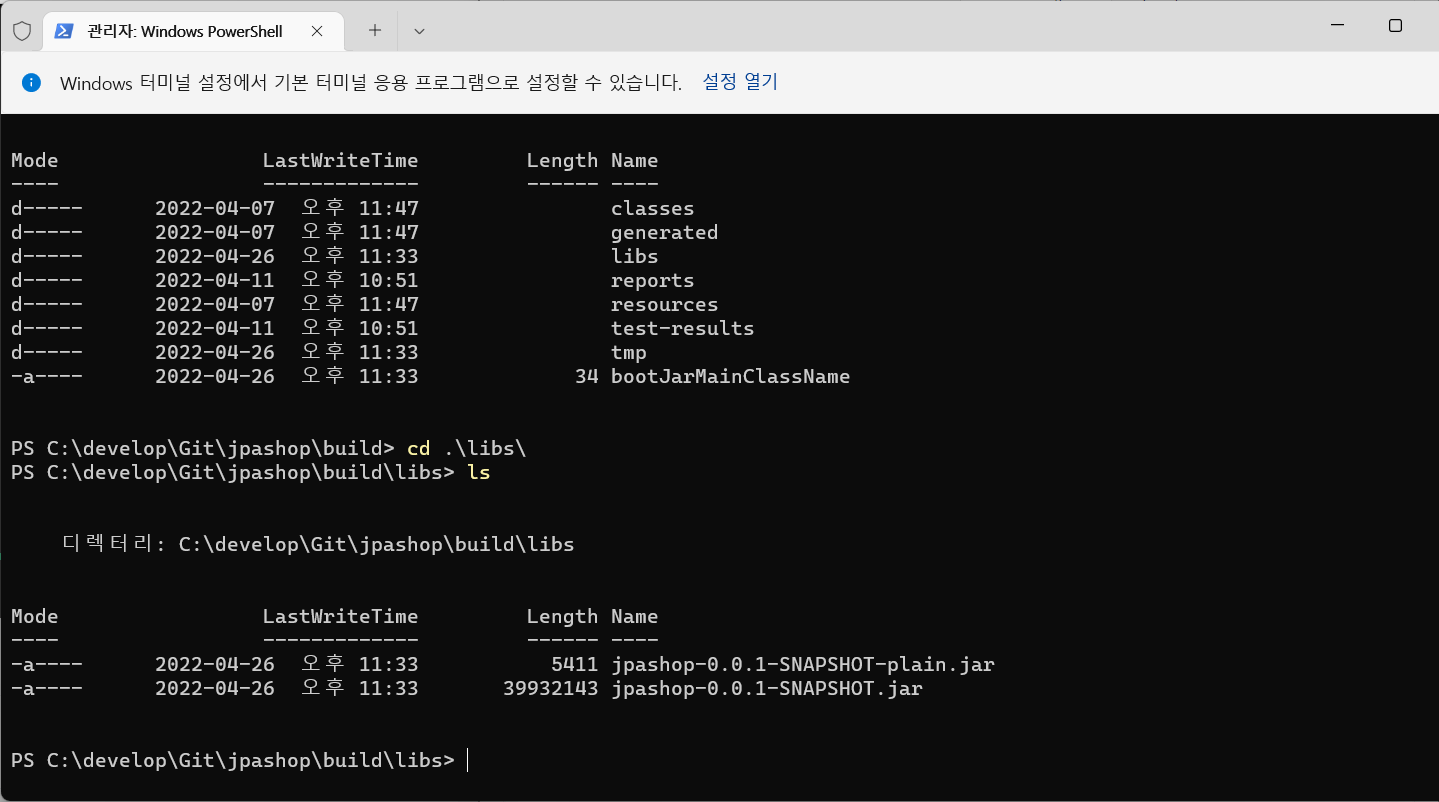The image size is (1439, 802).
Task: Click the 'generated' directory name
Action: point(664,232)
